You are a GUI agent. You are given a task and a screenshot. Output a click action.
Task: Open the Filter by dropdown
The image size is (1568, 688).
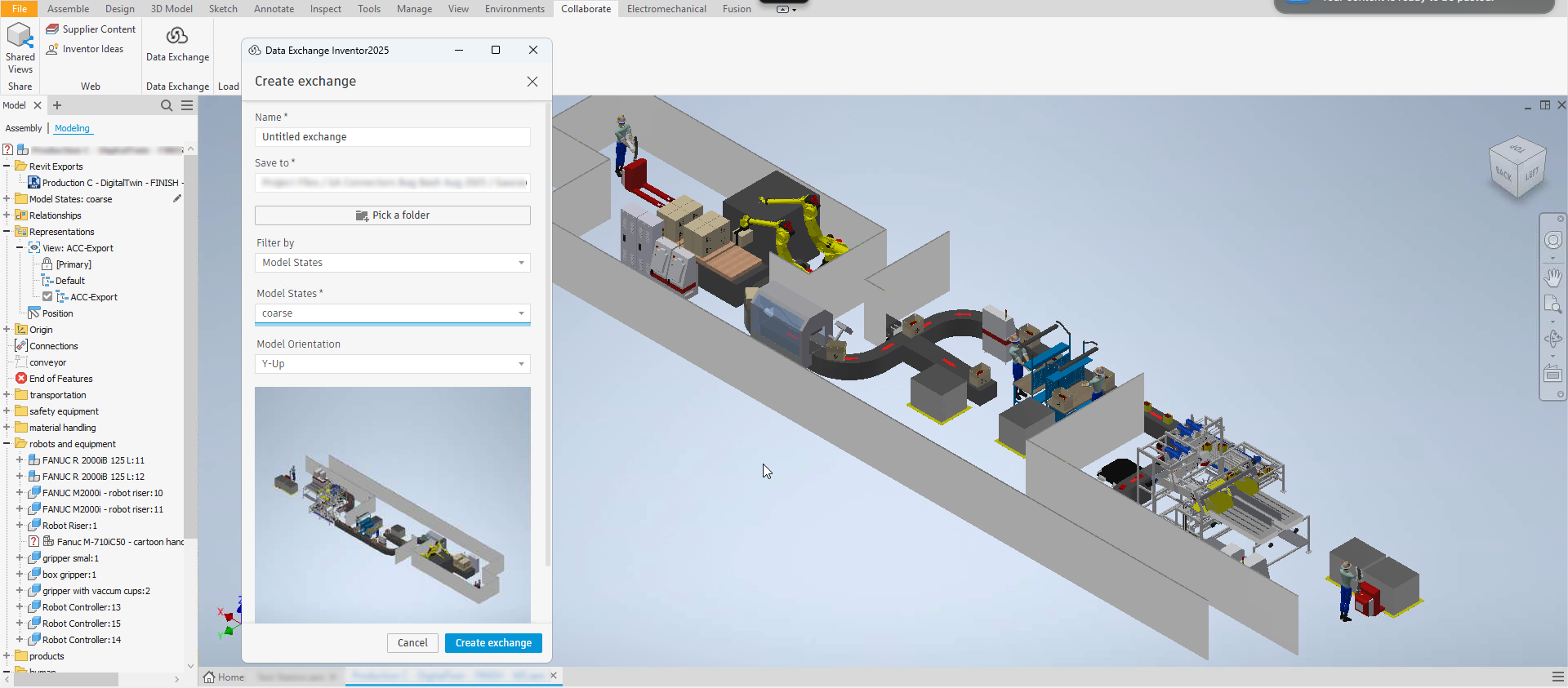click(x=392, y=263)
